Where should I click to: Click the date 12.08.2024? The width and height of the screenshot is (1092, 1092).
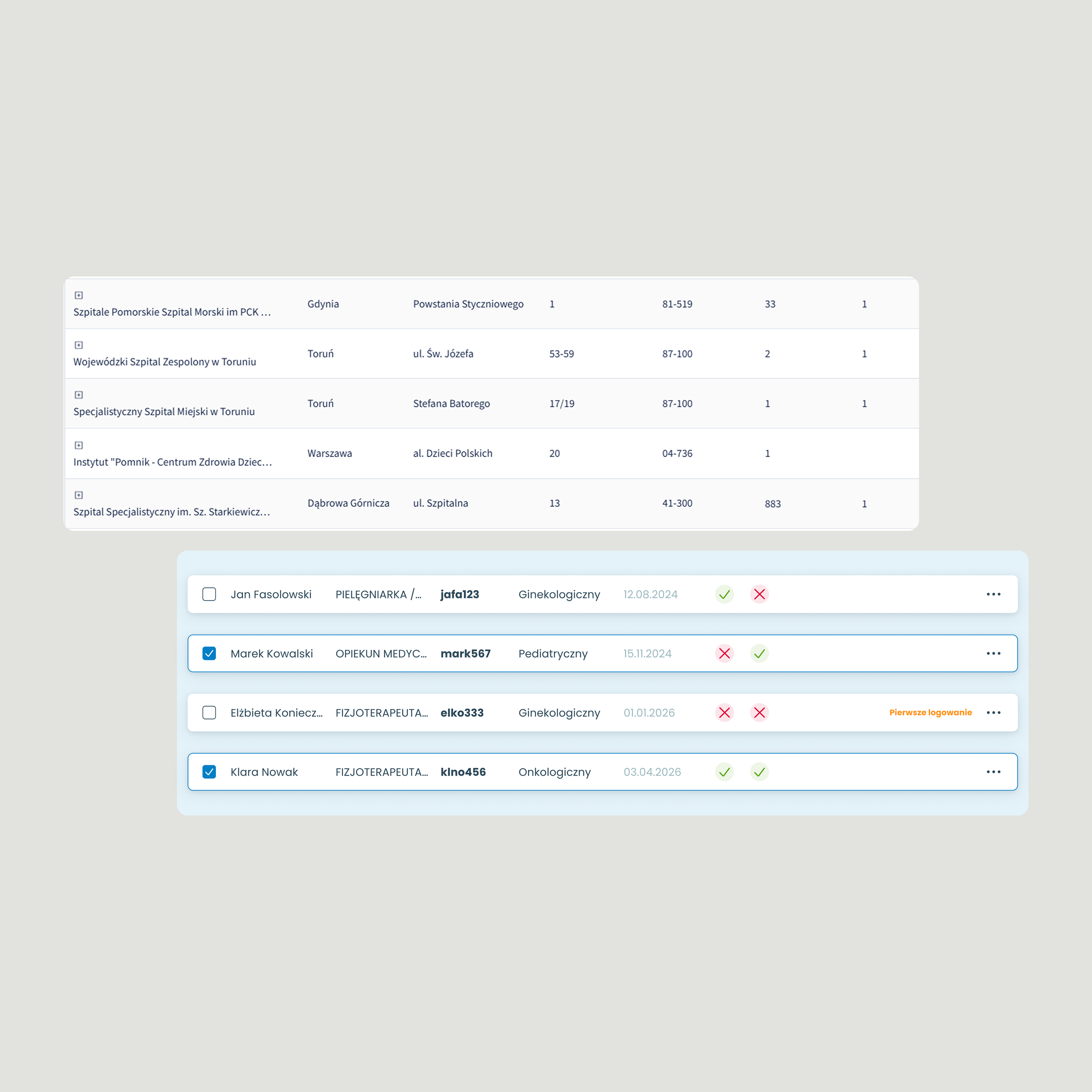[650, 594]
